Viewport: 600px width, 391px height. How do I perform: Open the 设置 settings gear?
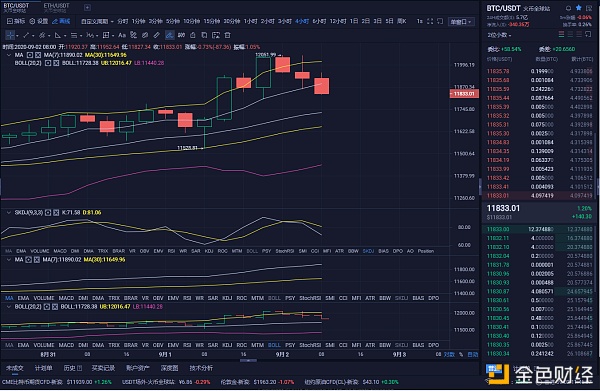coord(39,21)
